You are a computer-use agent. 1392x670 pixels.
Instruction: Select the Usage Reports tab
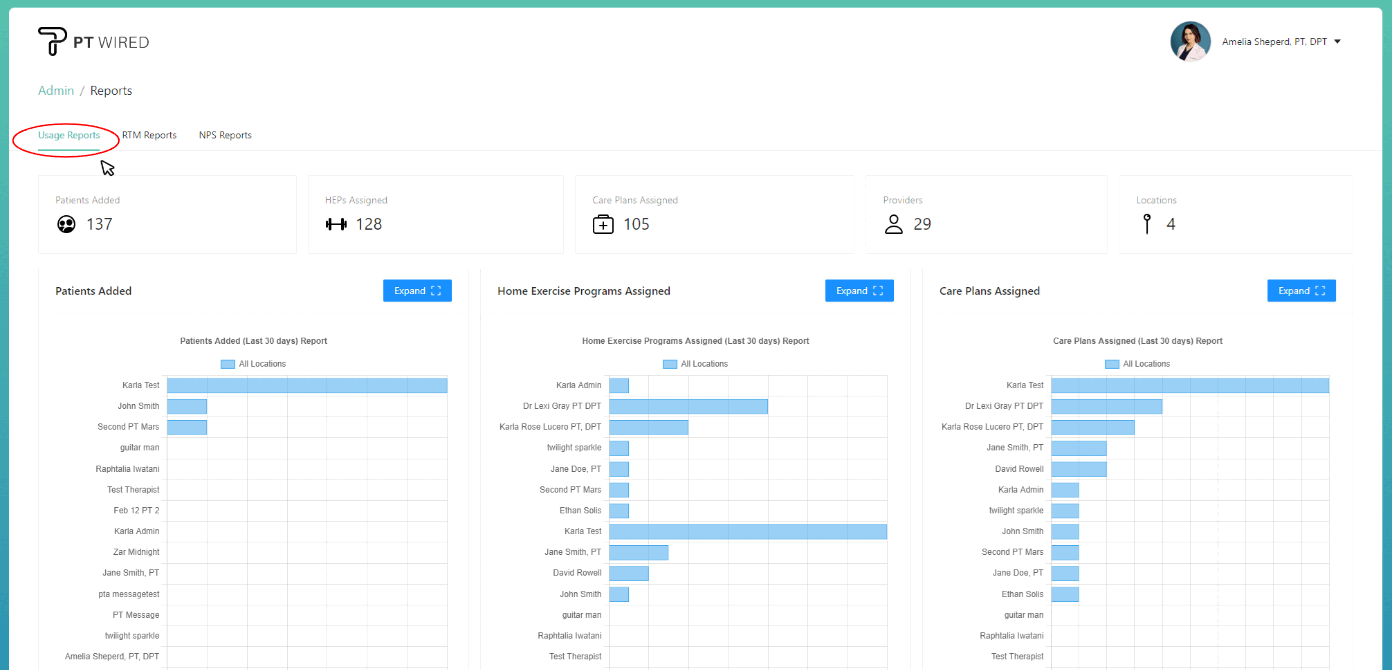tap(69, 135)
